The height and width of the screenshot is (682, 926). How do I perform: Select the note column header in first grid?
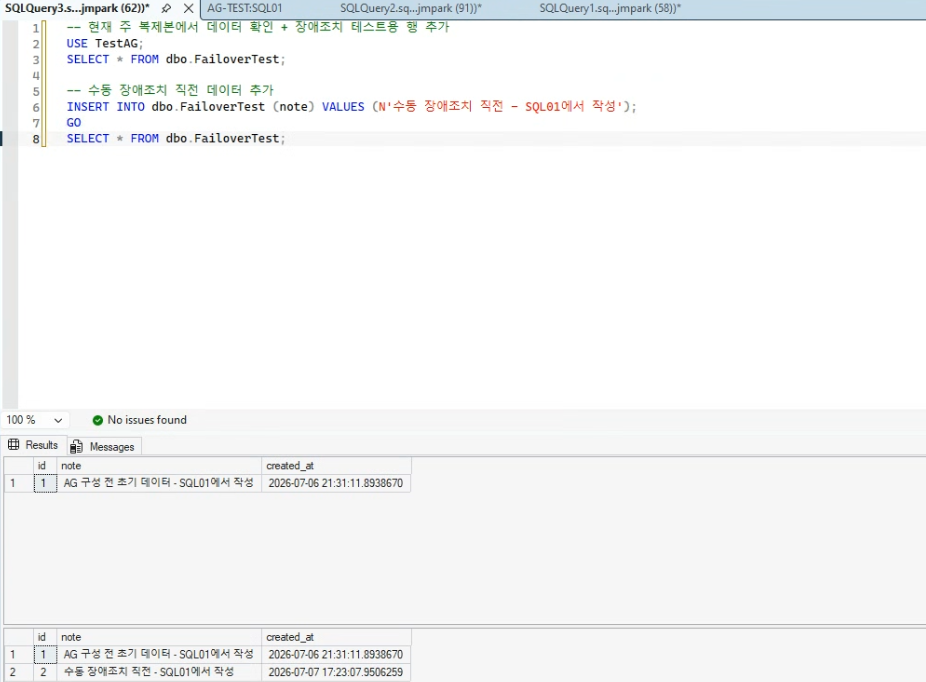click(x=159, y=466)
